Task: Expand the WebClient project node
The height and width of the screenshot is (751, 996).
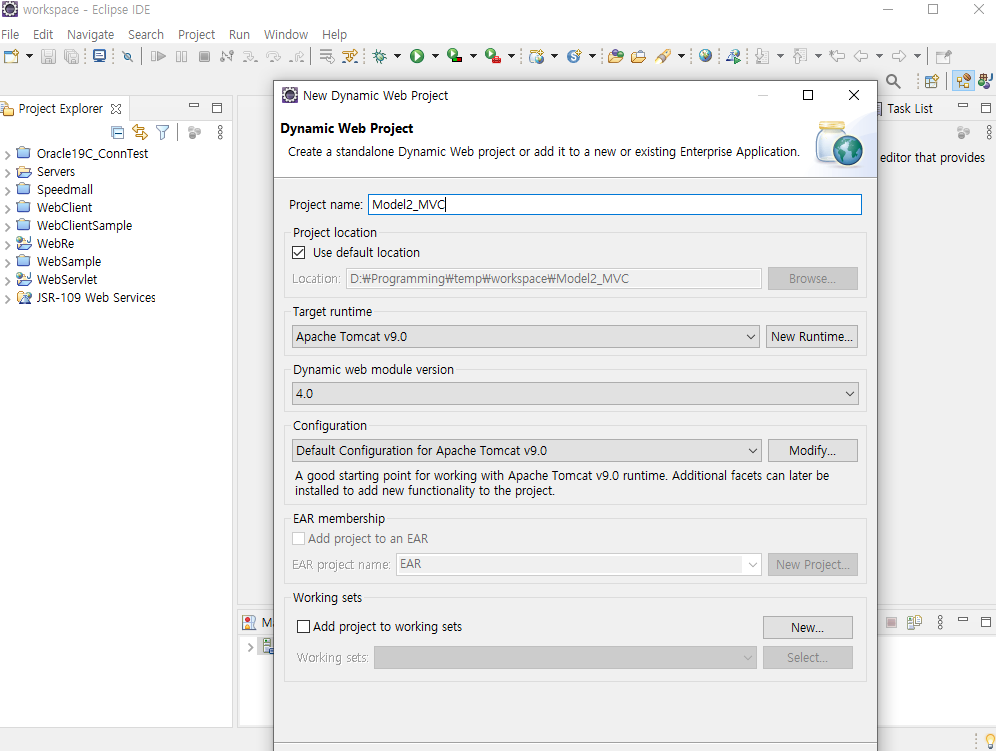Action: pyautogui.click(x=7, y=208)
